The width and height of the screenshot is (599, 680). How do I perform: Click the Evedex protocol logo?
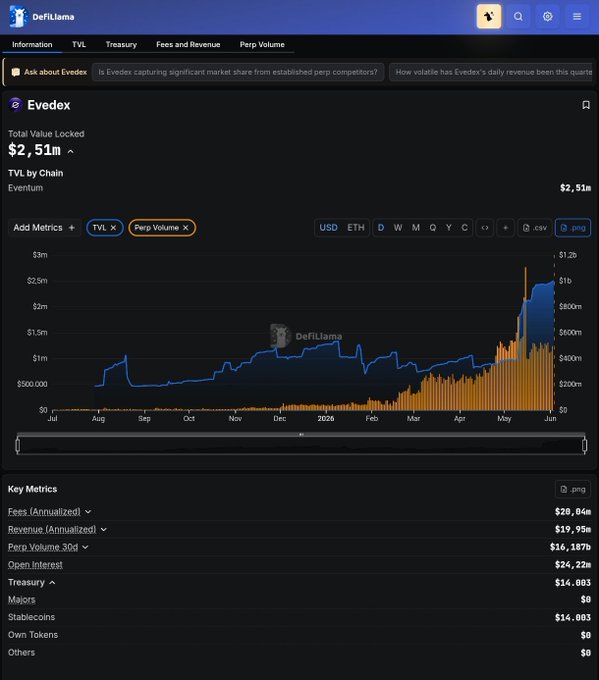coord(16,105)
